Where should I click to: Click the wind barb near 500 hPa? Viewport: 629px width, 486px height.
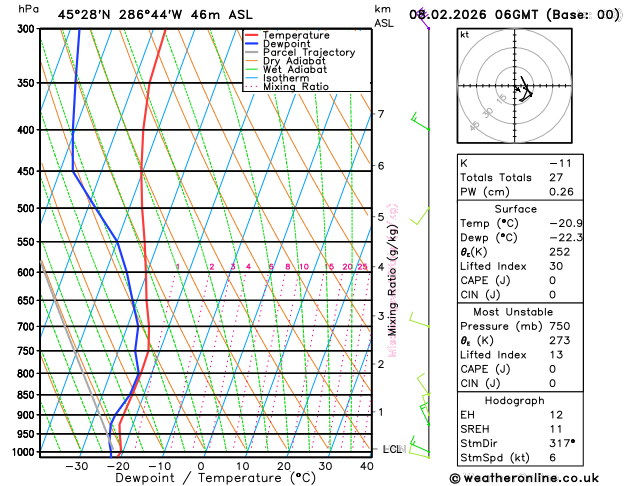[420, 216]
